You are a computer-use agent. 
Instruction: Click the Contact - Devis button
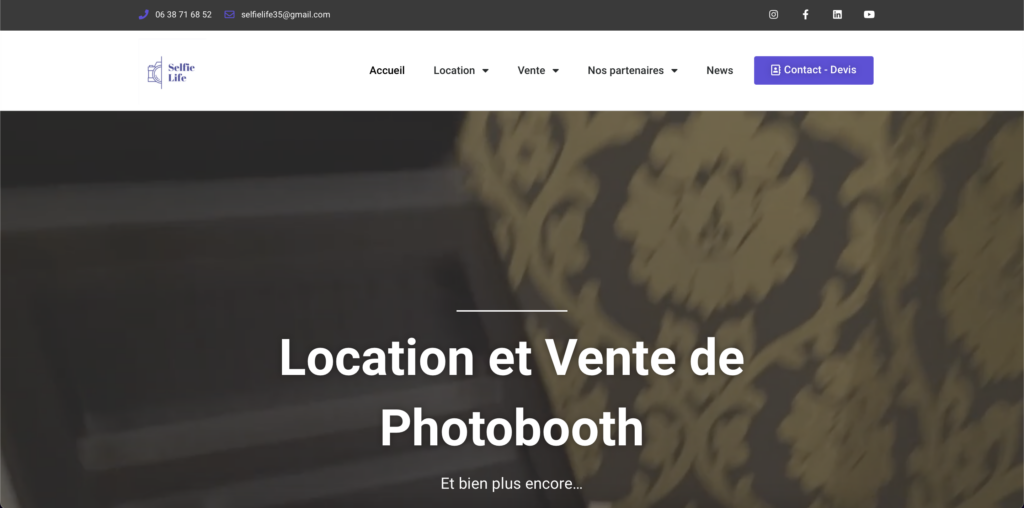[x=814, y=70]
